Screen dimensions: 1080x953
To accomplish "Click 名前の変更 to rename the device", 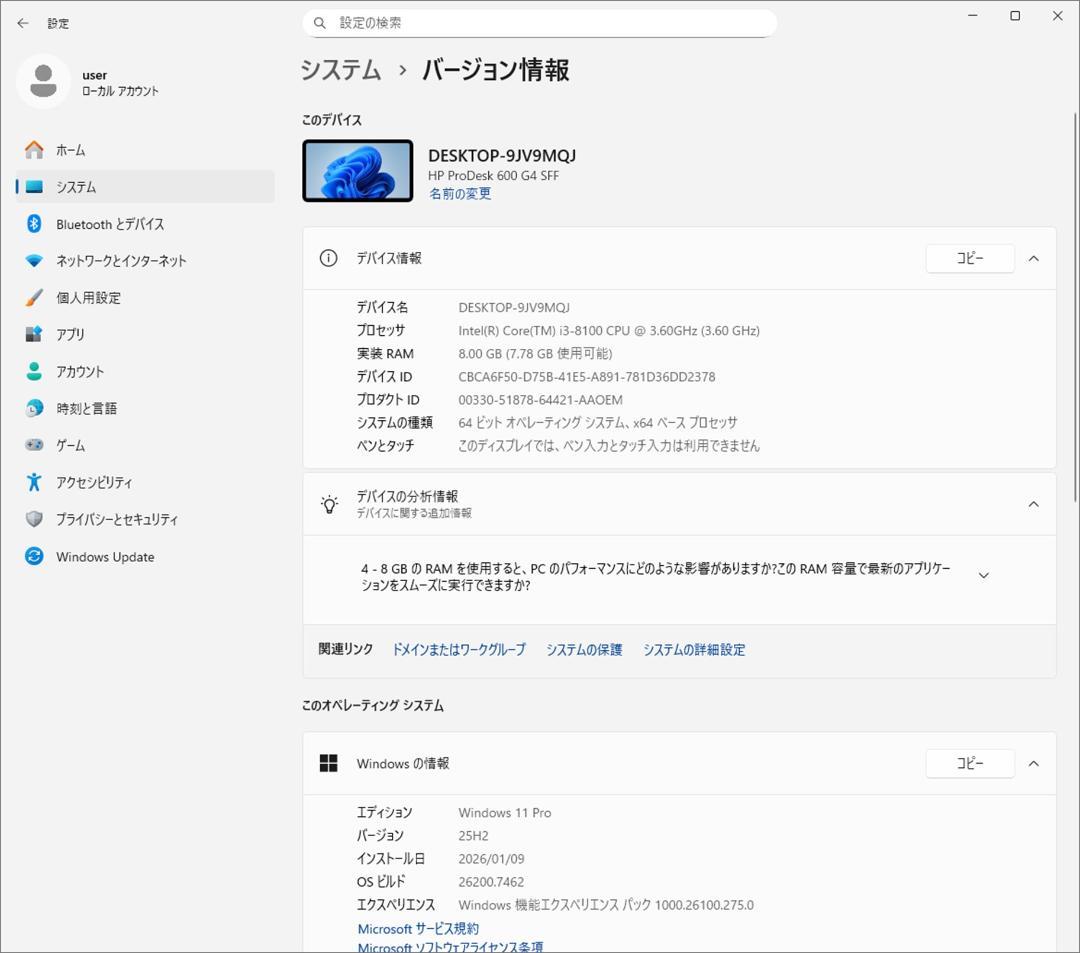I will click(x=460, y=193).
